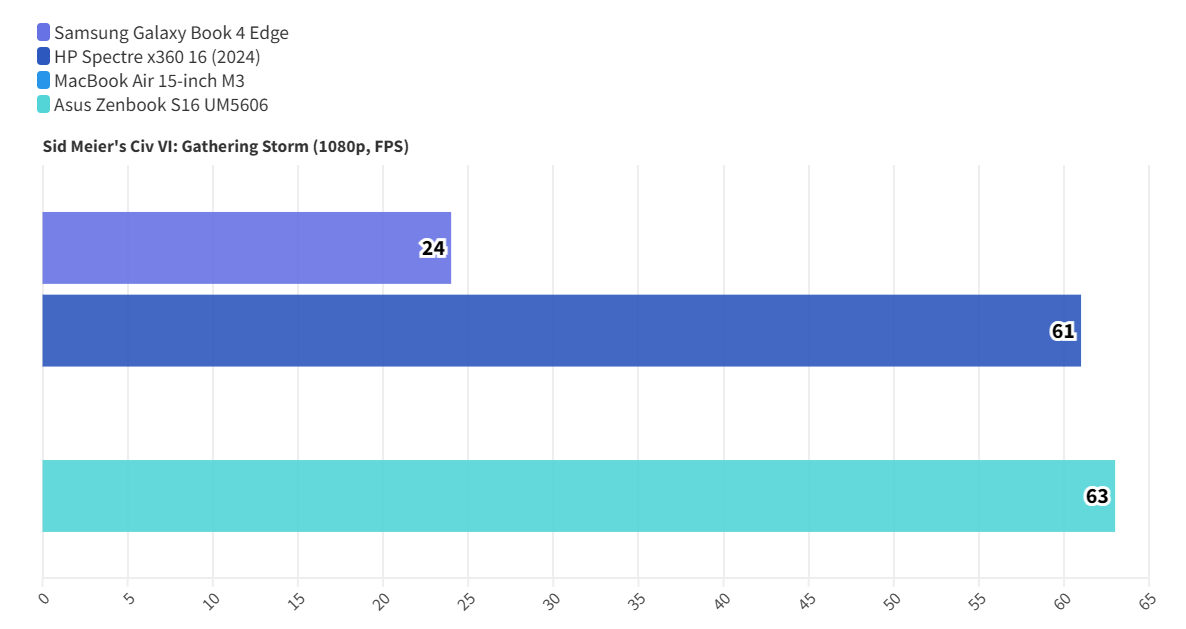The width and height of the screenshot is (1186, 629).
Task: Click the Asus Zenbook S16 UM5606 legend swatch
Action: [x=43, y=105]
